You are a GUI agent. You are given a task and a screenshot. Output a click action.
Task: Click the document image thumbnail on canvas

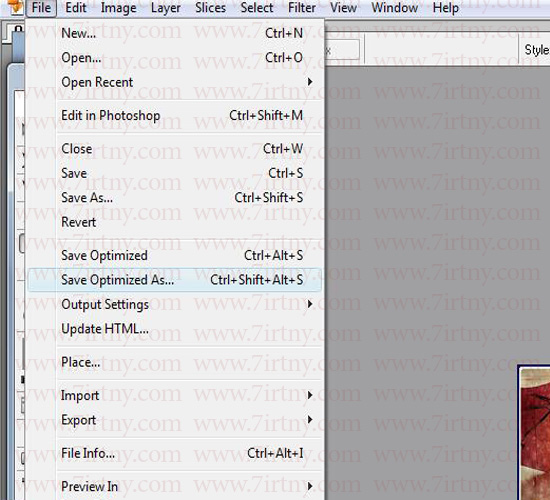point(534,432)
